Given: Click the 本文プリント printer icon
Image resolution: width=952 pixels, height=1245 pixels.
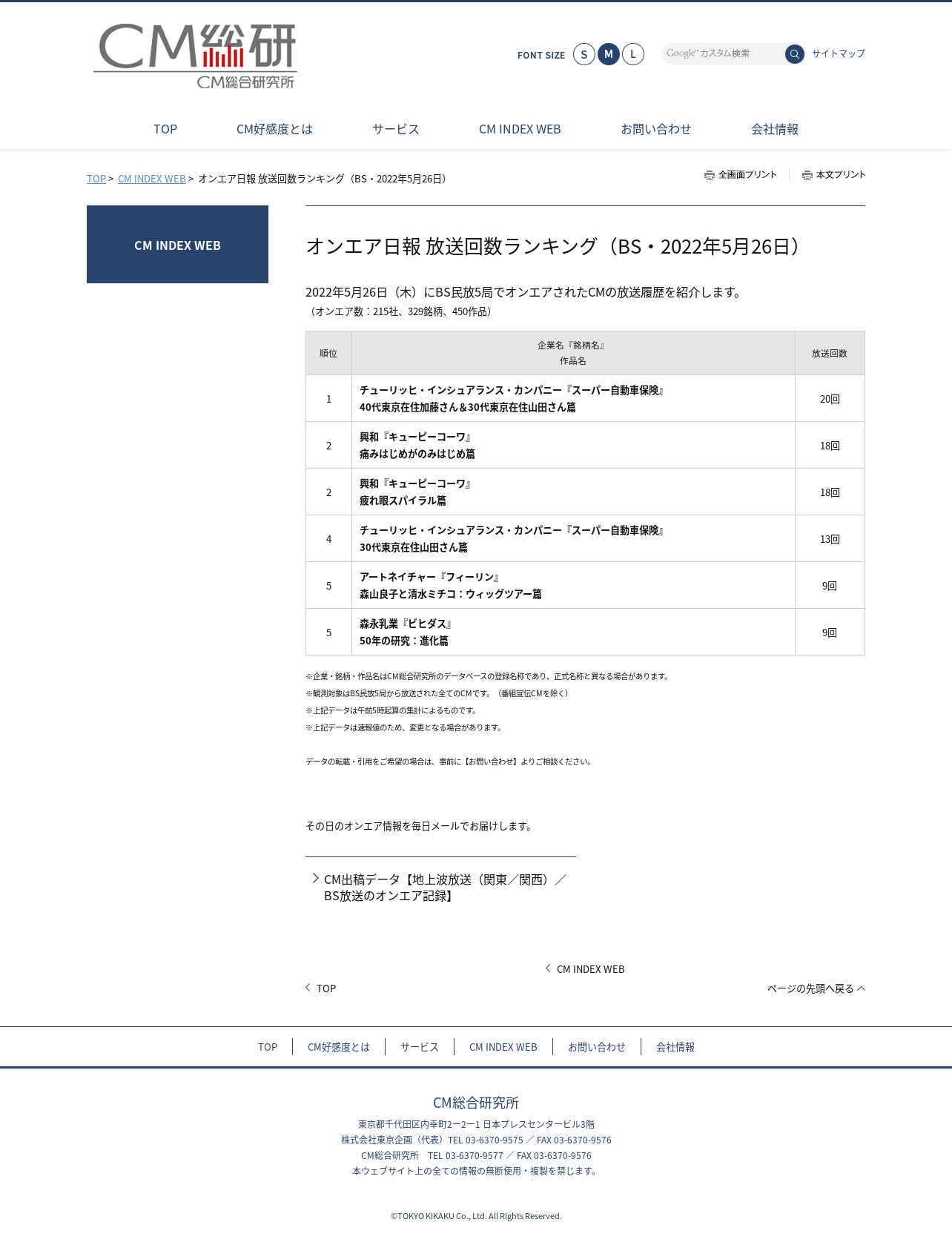Looking at the screenshot, I should pos(807,175).
